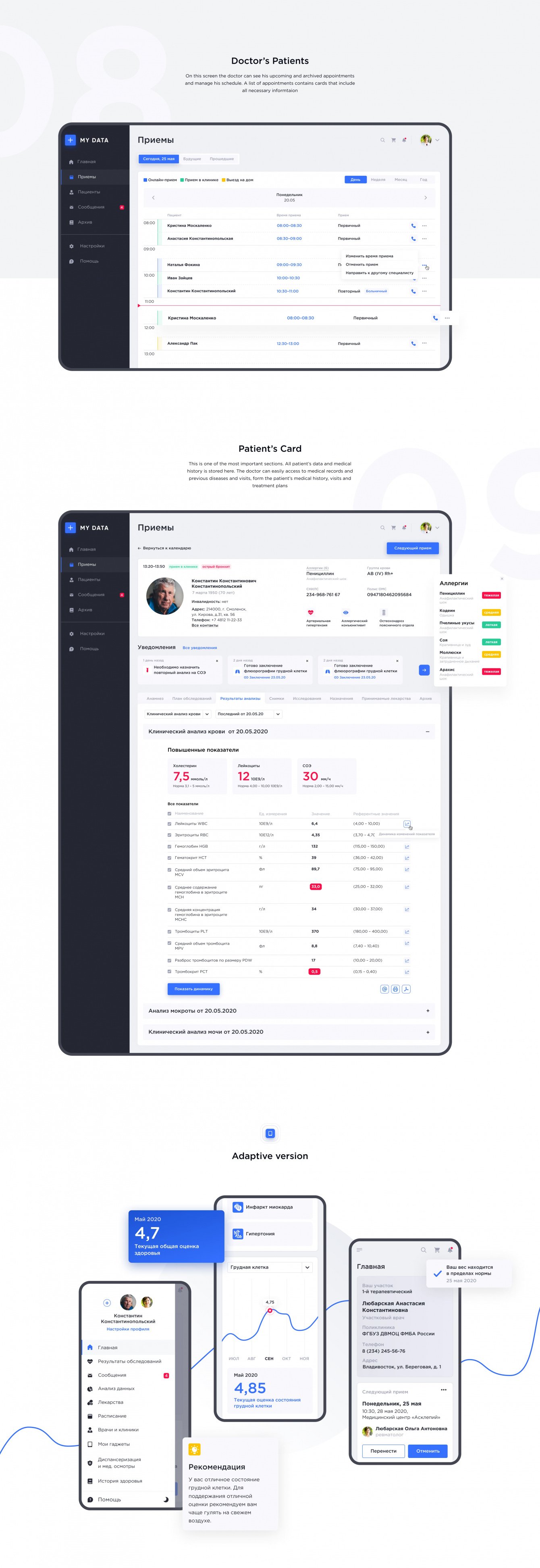Click the blue plus logo in the Patient's Card sidebar
540x1568 pixels.
tap(70, 528)
